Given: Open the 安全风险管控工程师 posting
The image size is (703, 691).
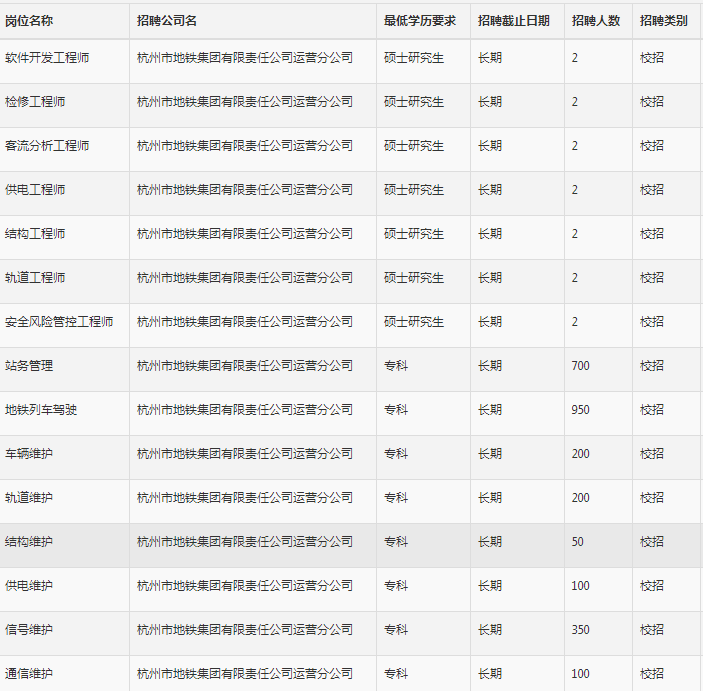Looking at the screenshot, I should (x=59, y=322).
